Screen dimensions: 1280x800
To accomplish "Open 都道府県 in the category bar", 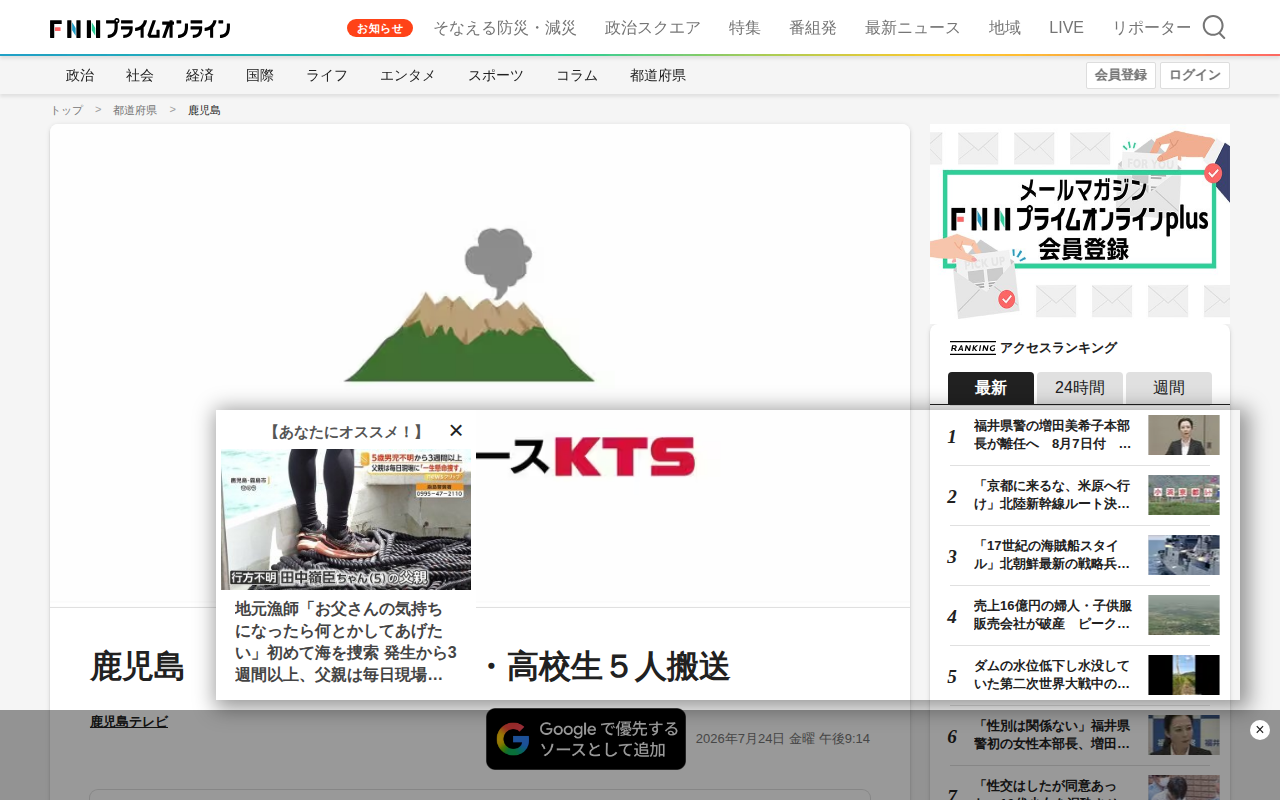I will [658, 75].
